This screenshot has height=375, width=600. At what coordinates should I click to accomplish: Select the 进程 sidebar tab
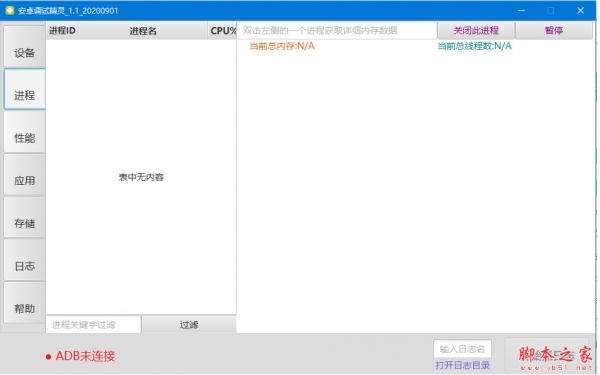click(x=24, y=89)
